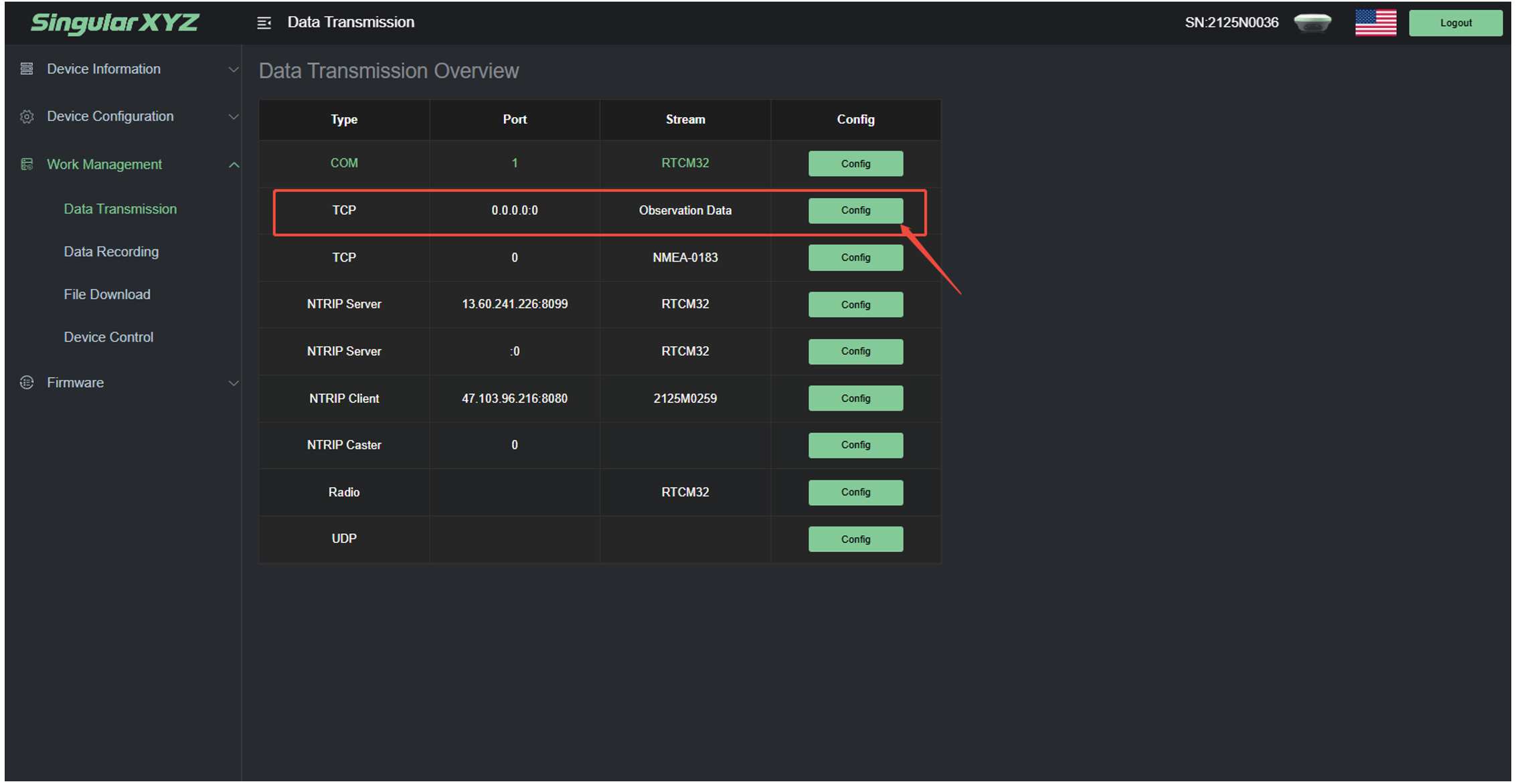Configure the Radio RTCM32 stream
The height and width of the screenshot is (784, 1522).
[855, 492]
